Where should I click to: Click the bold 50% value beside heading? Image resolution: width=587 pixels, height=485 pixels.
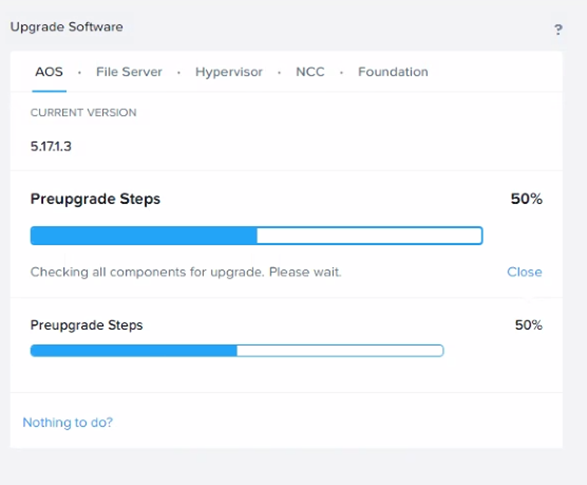pos(526,199)
